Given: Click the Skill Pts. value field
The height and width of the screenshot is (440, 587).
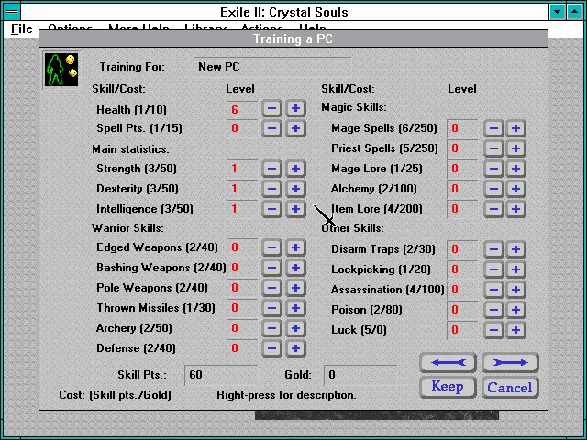Looking at the screenshot, I should [221, 375].
